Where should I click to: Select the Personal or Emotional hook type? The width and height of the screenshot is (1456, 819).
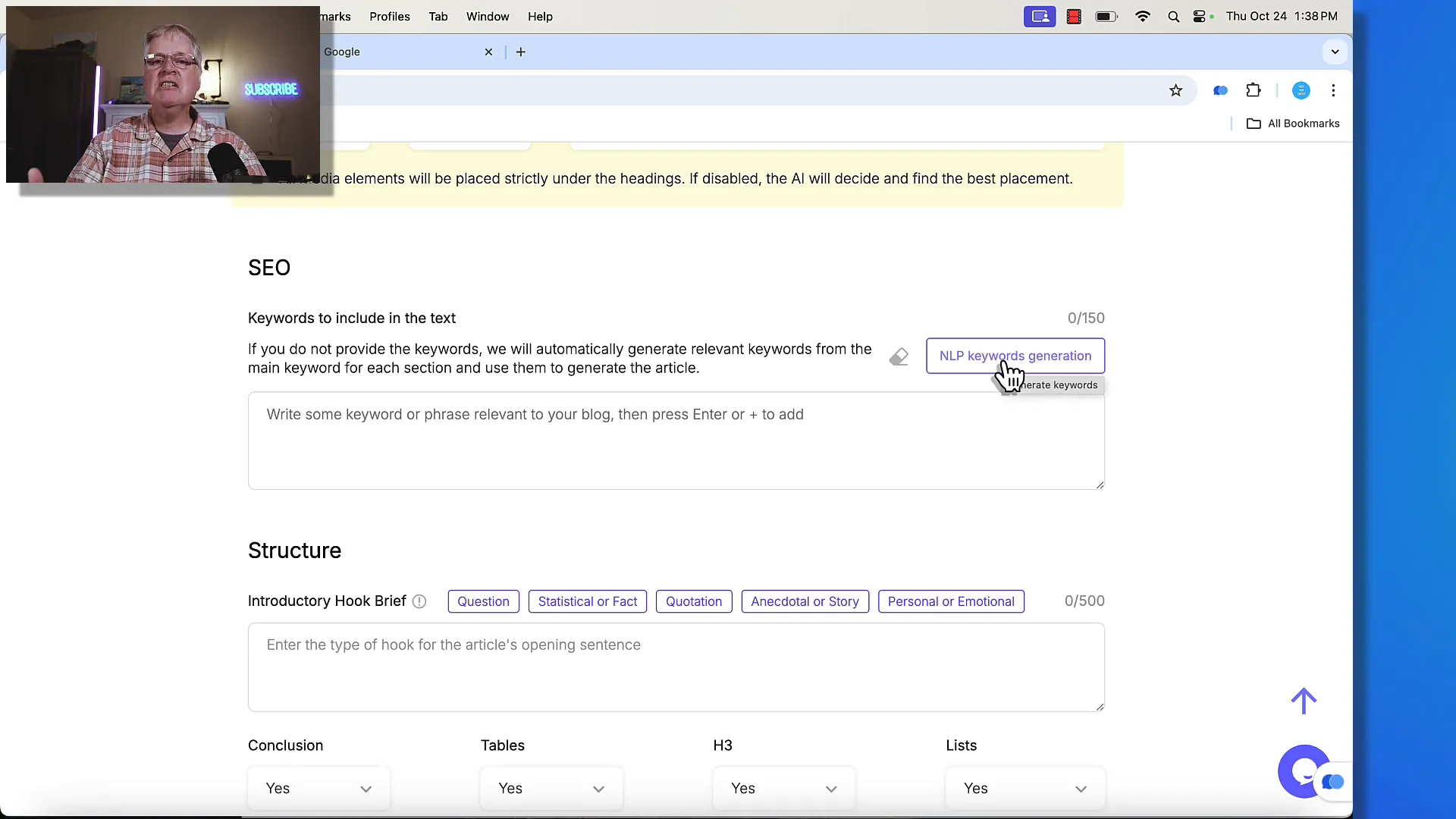pos(951,601)
